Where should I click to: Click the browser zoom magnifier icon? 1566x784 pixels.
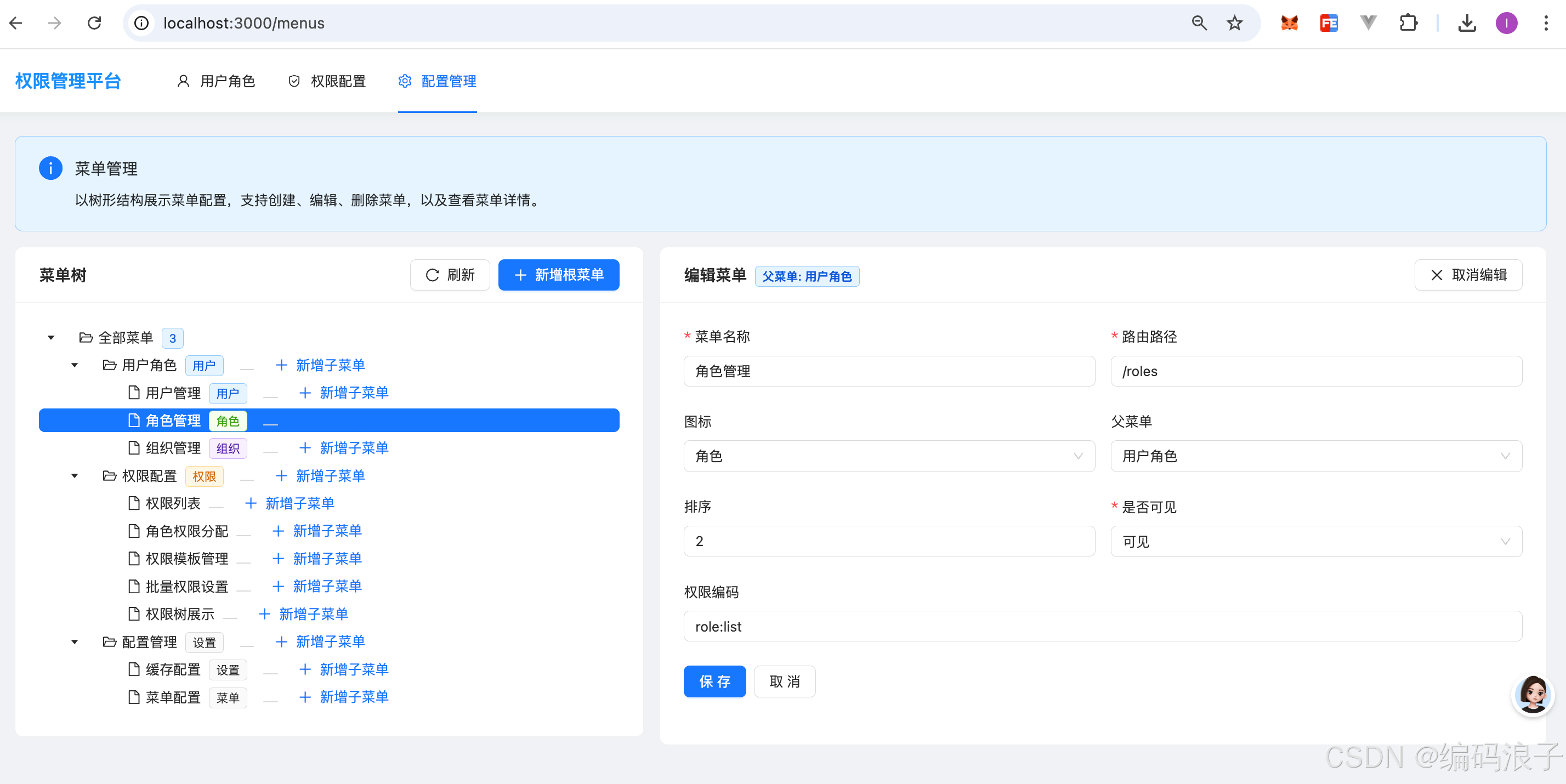point(1199,23)
